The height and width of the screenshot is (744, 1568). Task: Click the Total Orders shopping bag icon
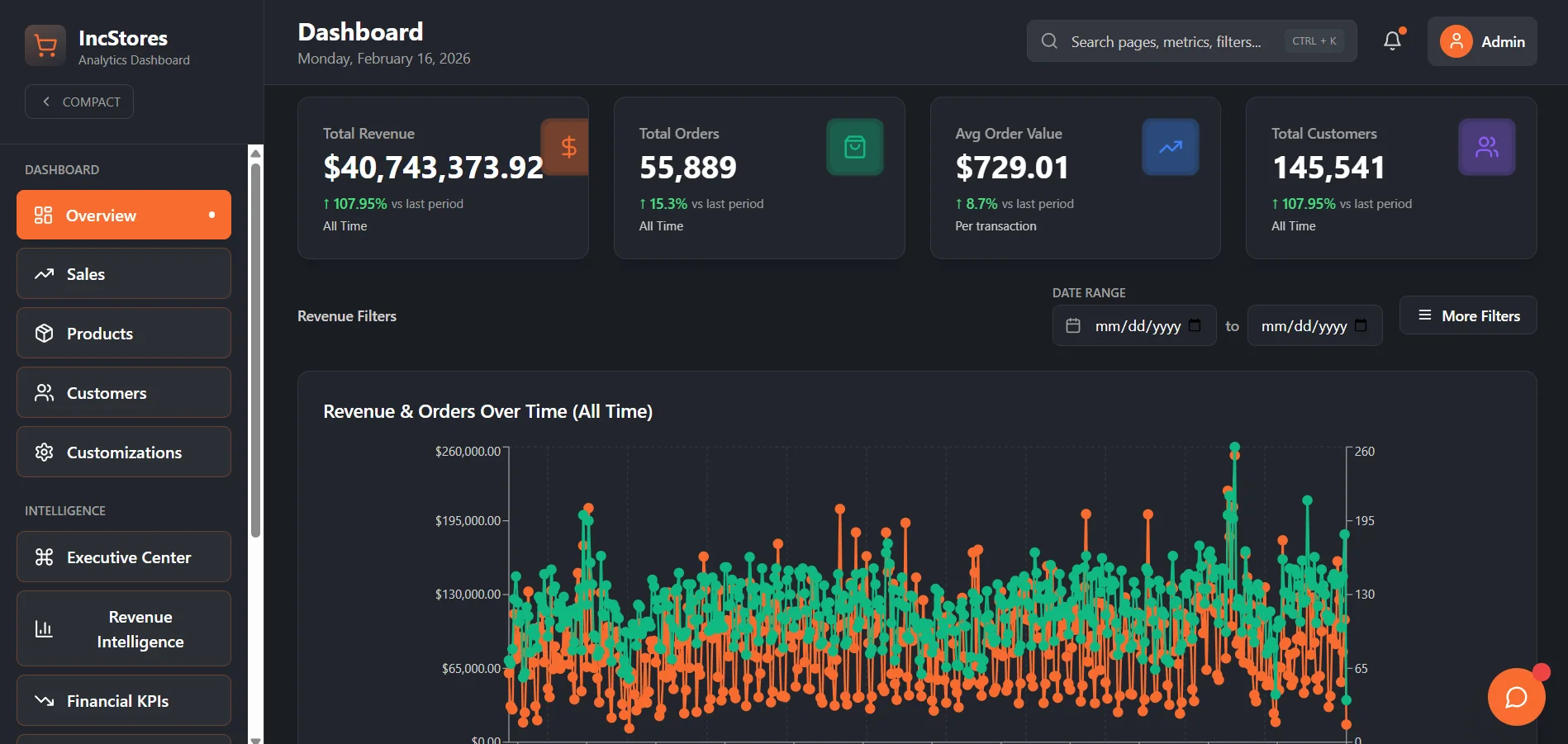(x=855, y=147)
